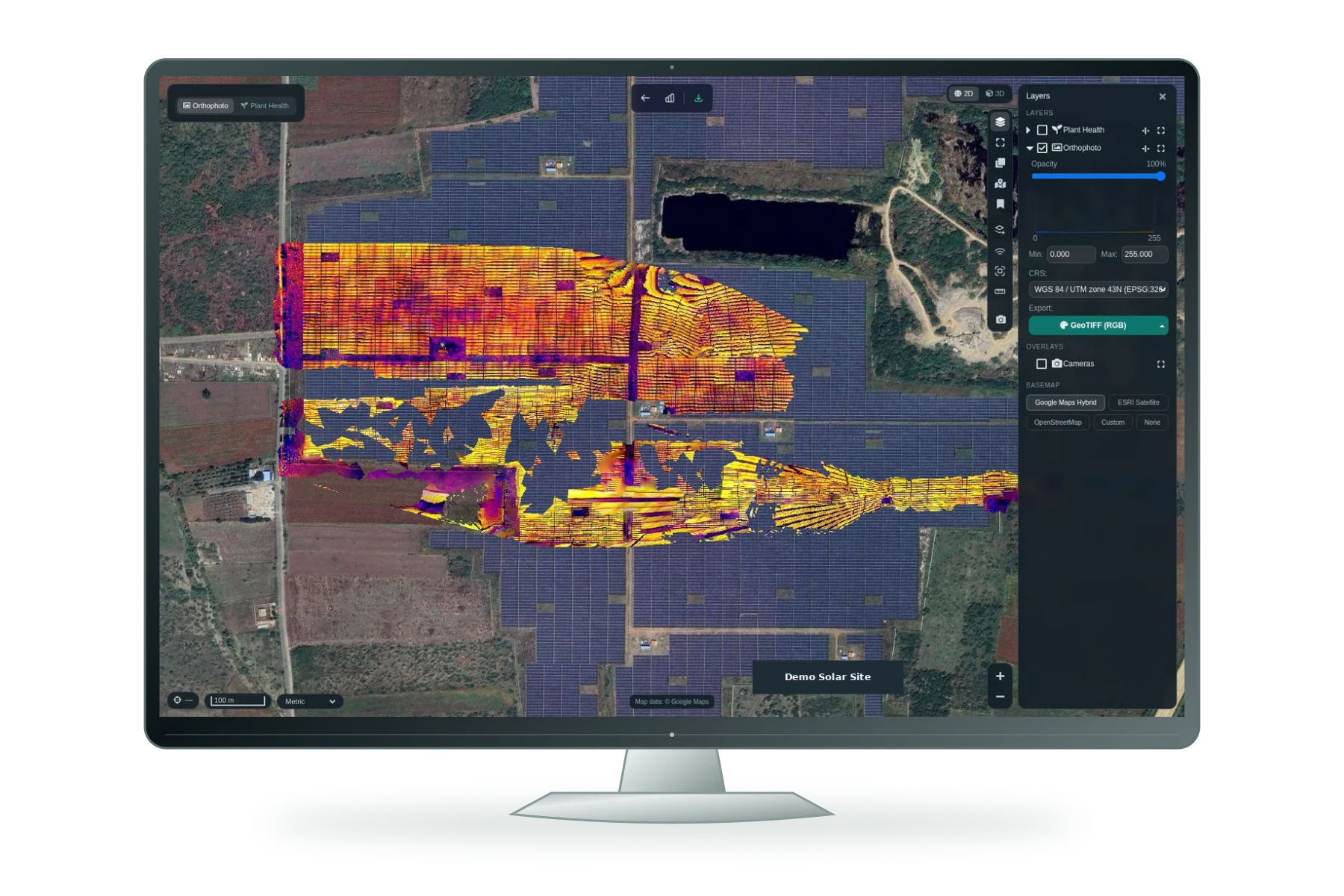Export as GeoTIFF (RGB)

click(x=1092, y=326)
